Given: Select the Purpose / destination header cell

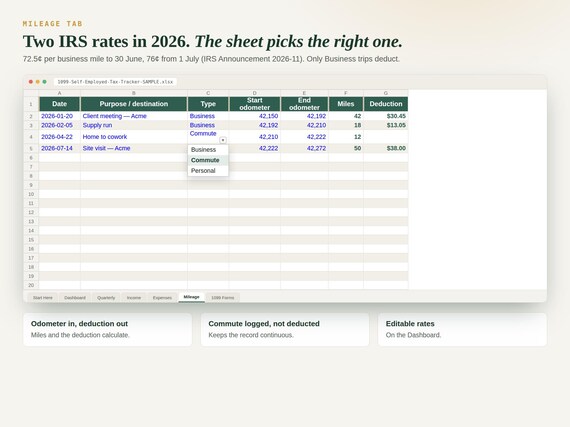Looking at the screenshot, I should 134,104.
